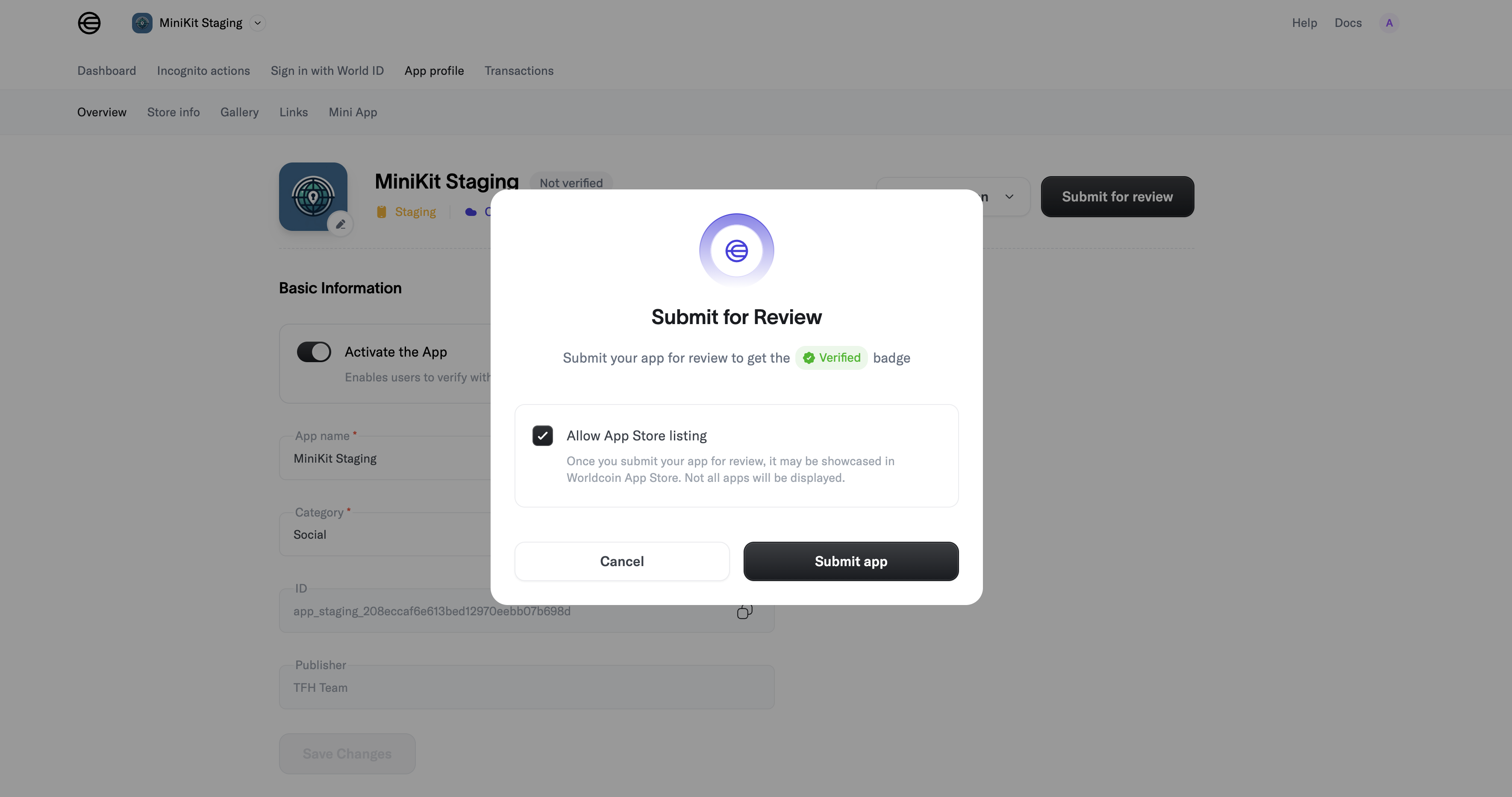Click the green Verified badge

pyautogui.click(x=831, y=357)
